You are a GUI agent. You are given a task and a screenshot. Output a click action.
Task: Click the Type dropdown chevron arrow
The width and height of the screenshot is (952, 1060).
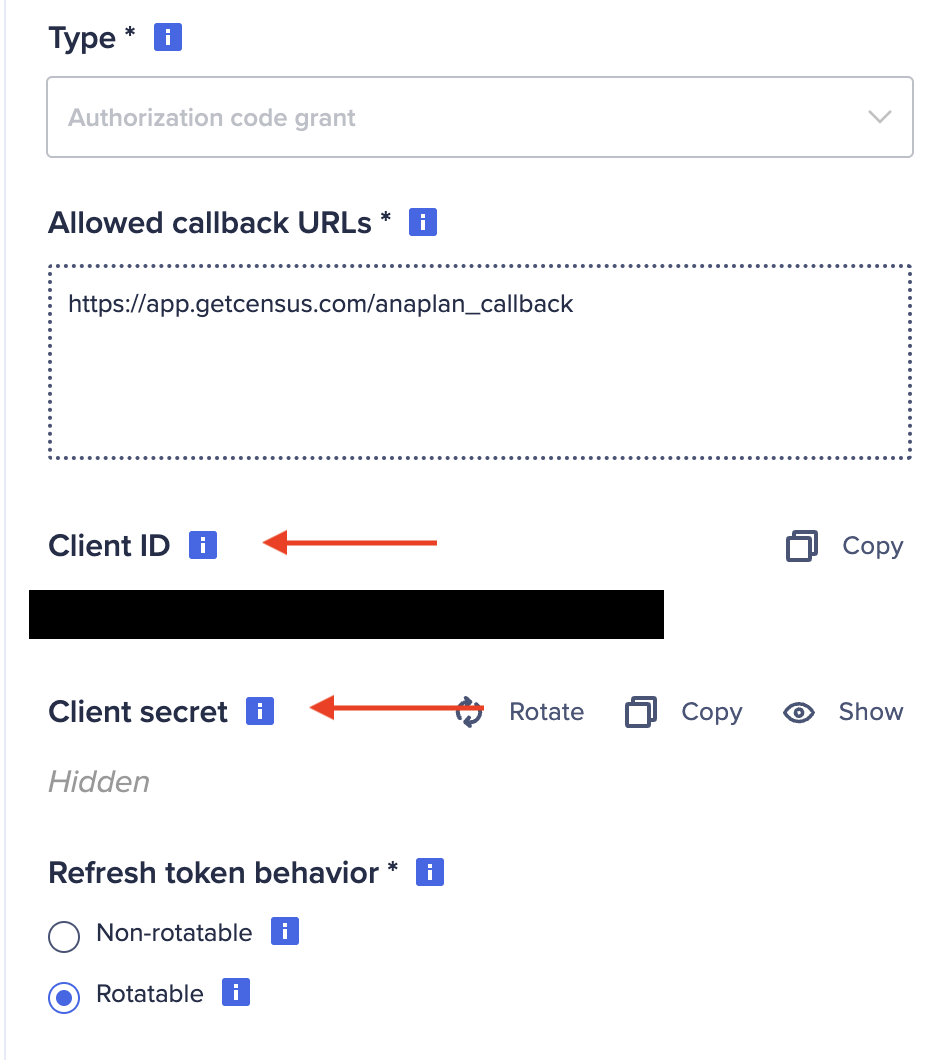point(879,117)
